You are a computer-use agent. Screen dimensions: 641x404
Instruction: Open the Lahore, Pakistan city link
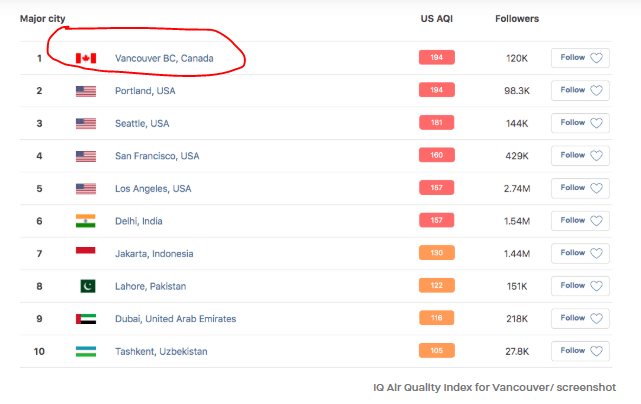coord(150,286)
